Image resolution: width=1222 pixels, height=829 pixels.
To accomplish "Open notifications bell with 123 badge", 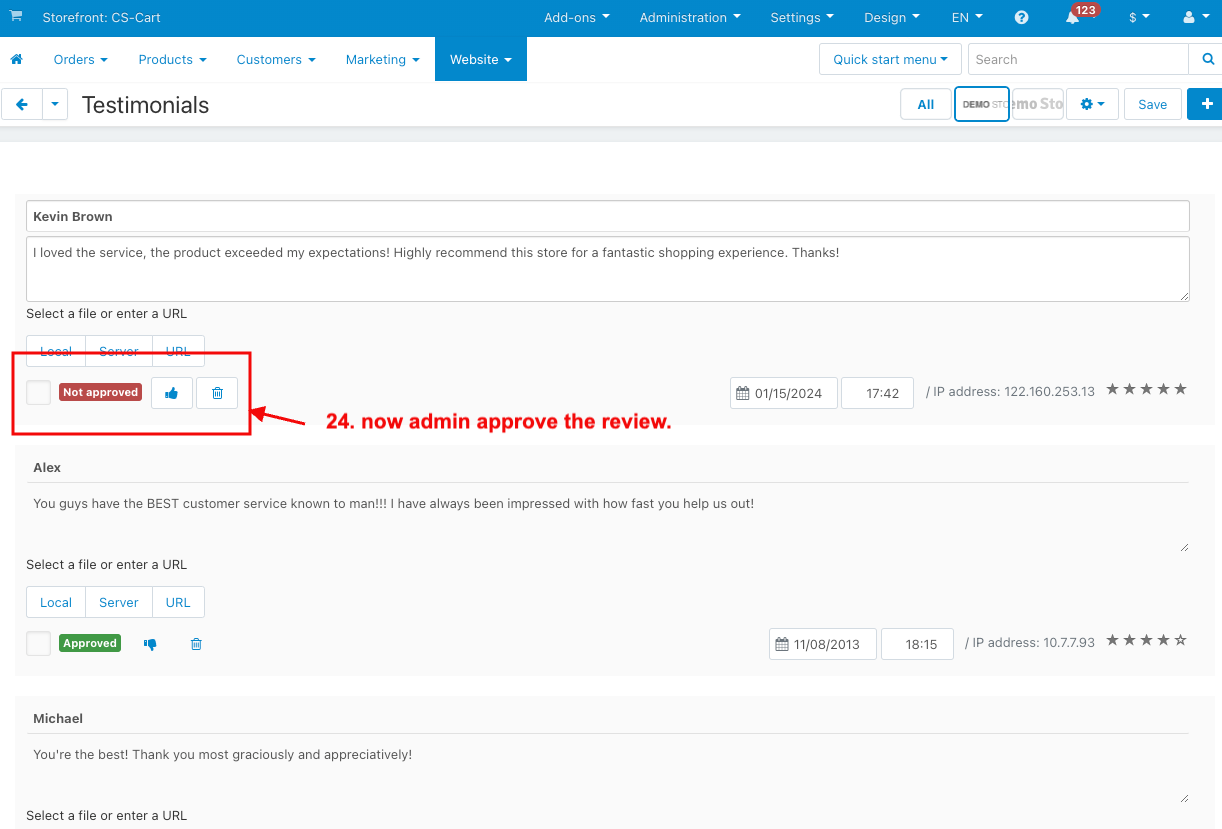I will pyautogui.click(x=1073, y=17).
